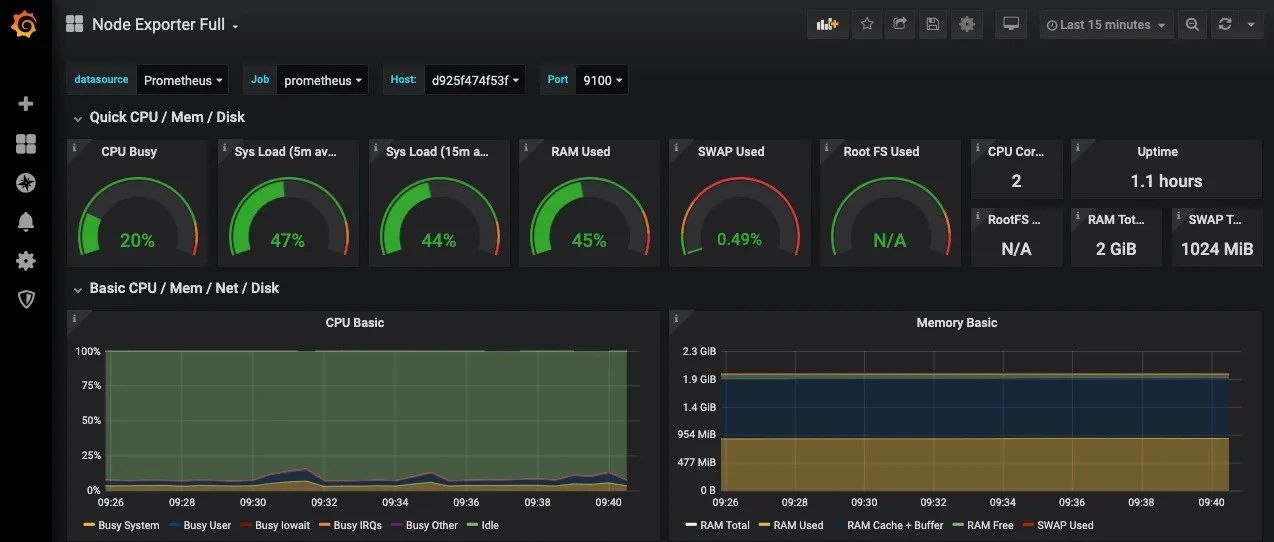Open the Last 15 minutes time picker

coord(1106,25)
